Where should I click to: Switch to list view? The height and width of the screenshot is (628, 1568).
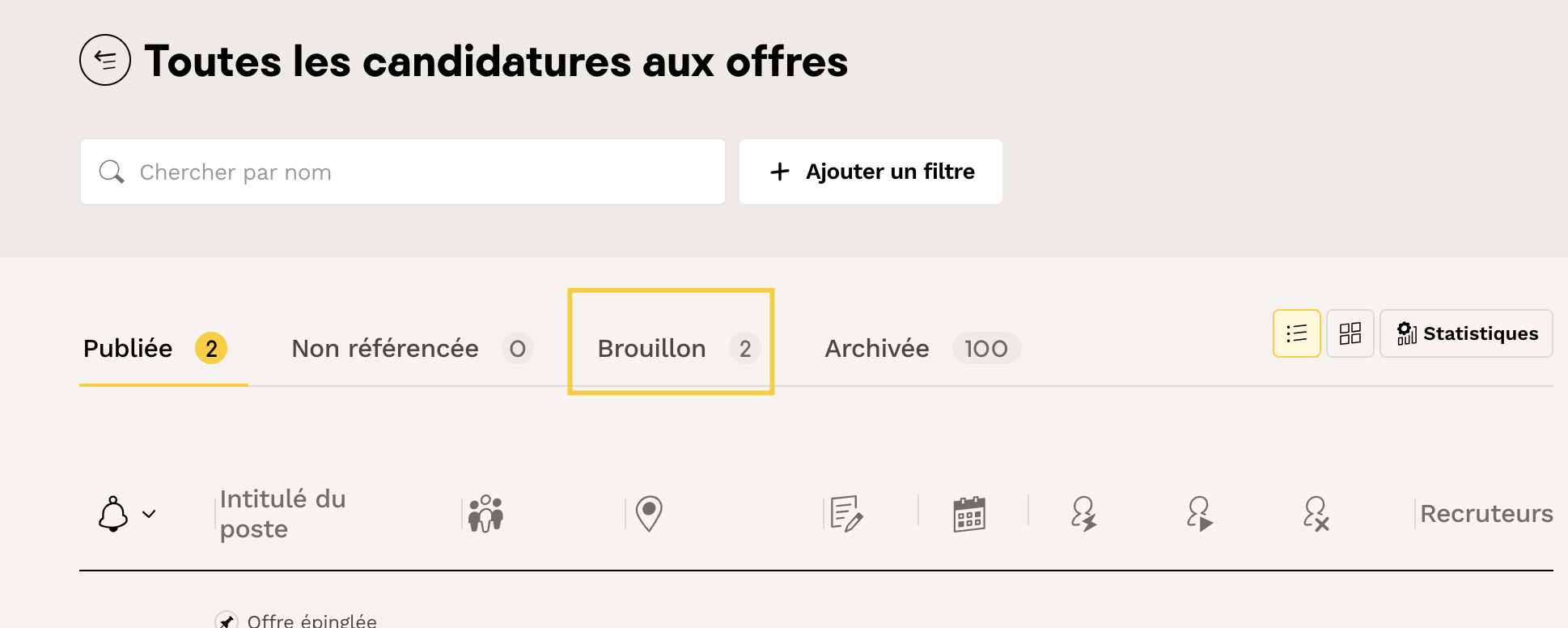[1297, 333]
